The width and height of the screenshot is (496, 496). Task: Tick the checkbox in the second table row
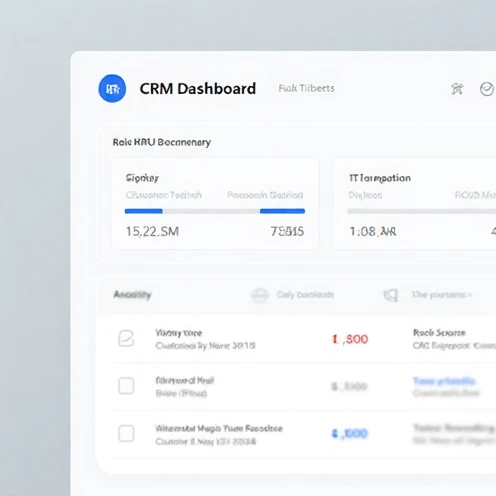[x=126, y=386]
